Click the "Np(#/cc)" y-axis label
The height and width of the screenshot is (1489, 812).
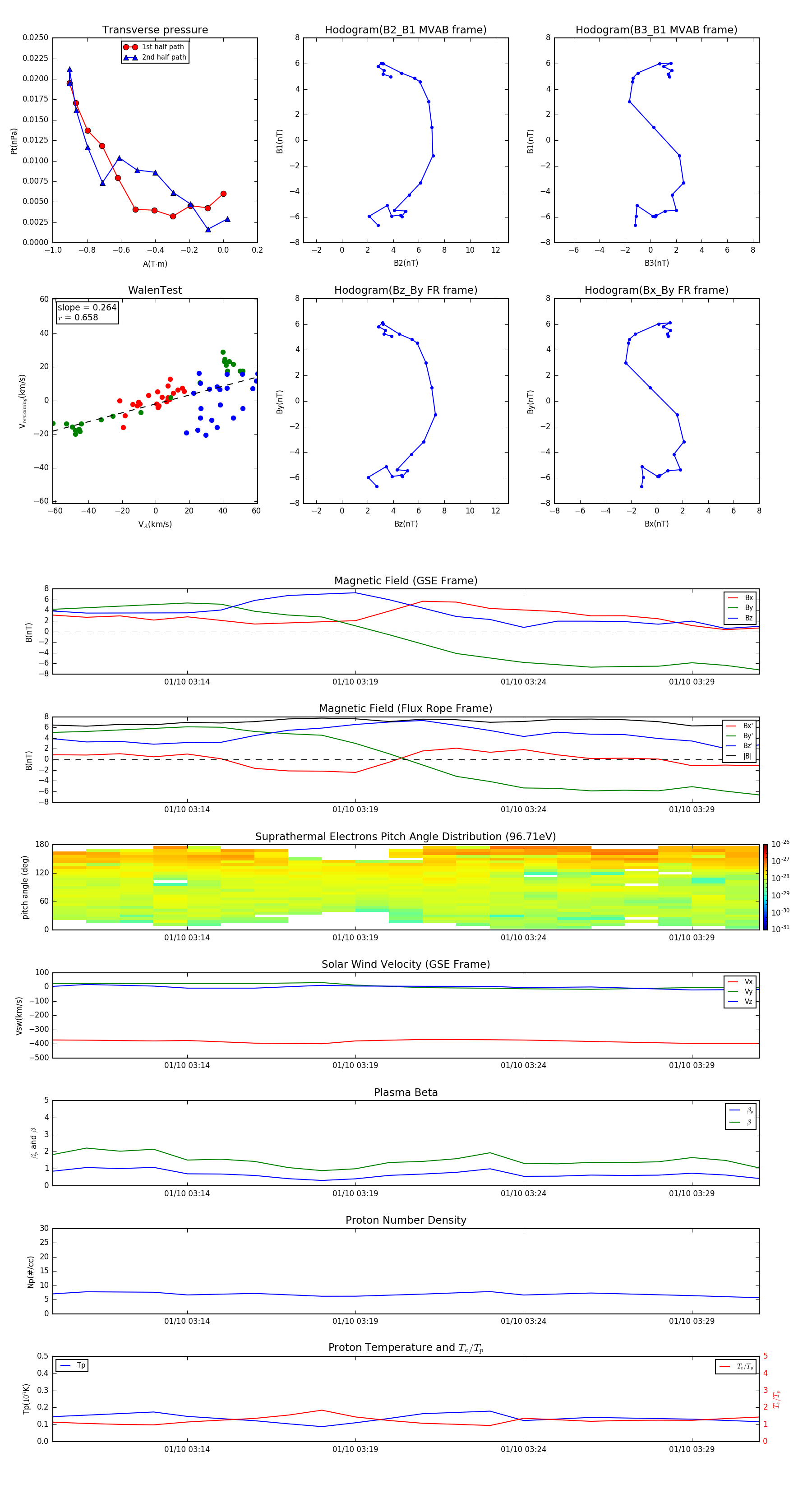coord(31,1271)
